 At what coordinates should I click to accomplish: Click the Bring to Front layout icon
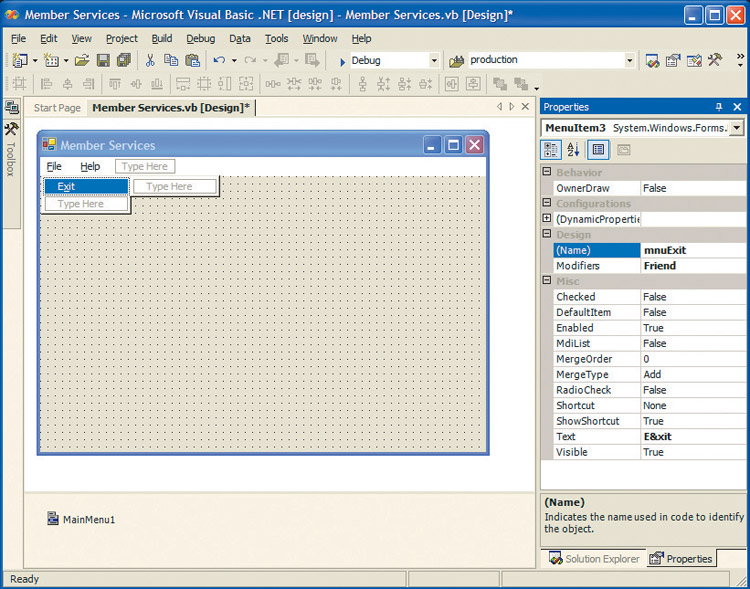[x=500, y=84]
